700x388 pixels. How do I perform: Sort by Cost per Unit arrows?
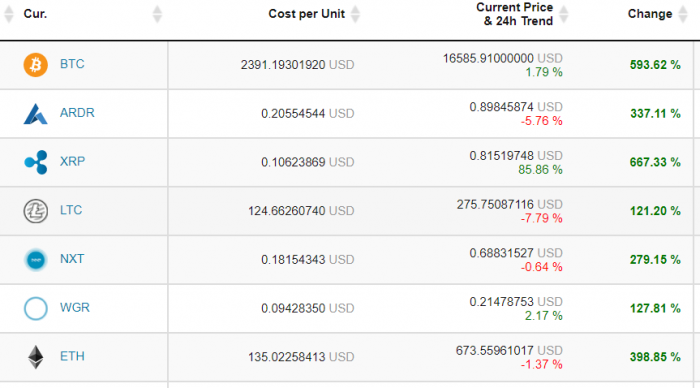point(355,14)
